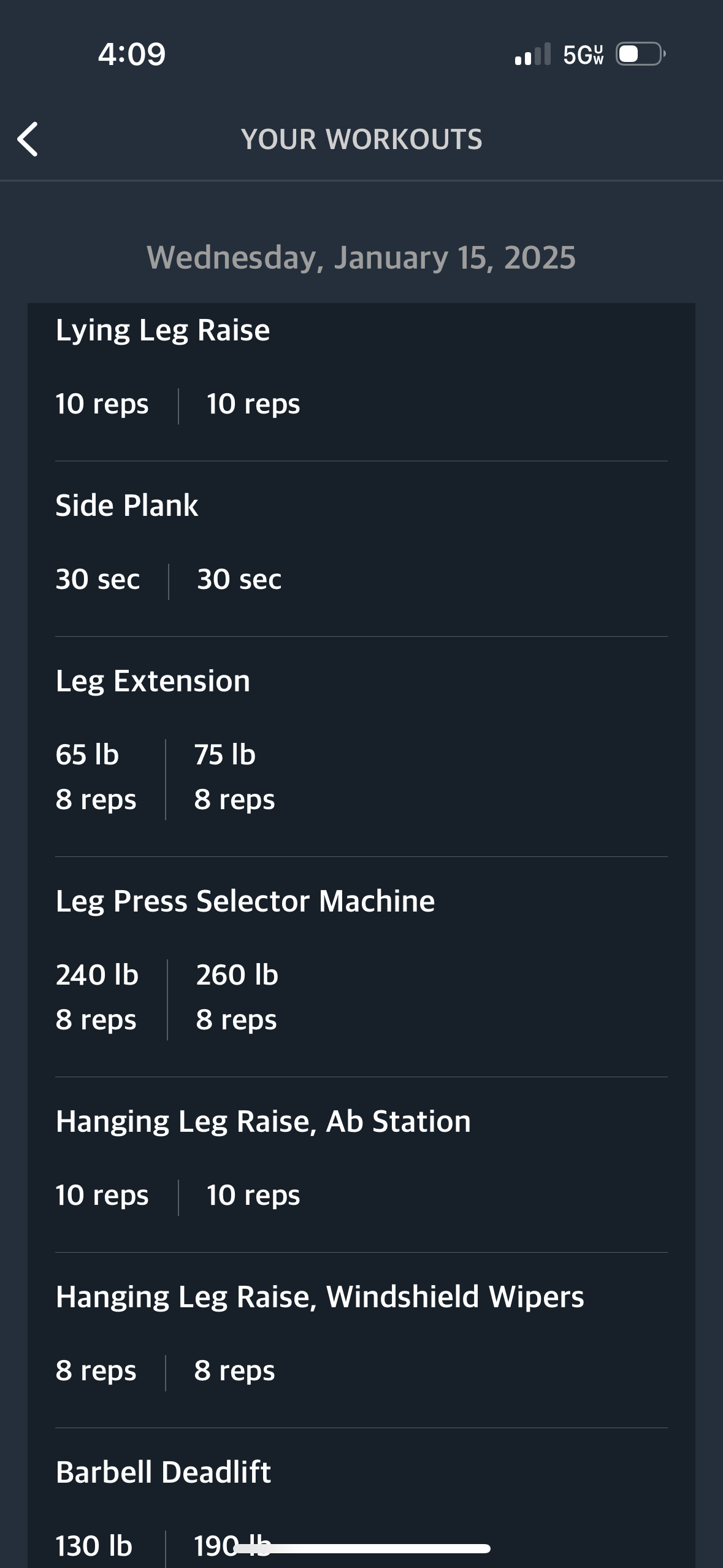The width and height of the screenshot is (723, 1568).
Task: Select the 75 lb Leg Extension set
Action: (234, 777)
